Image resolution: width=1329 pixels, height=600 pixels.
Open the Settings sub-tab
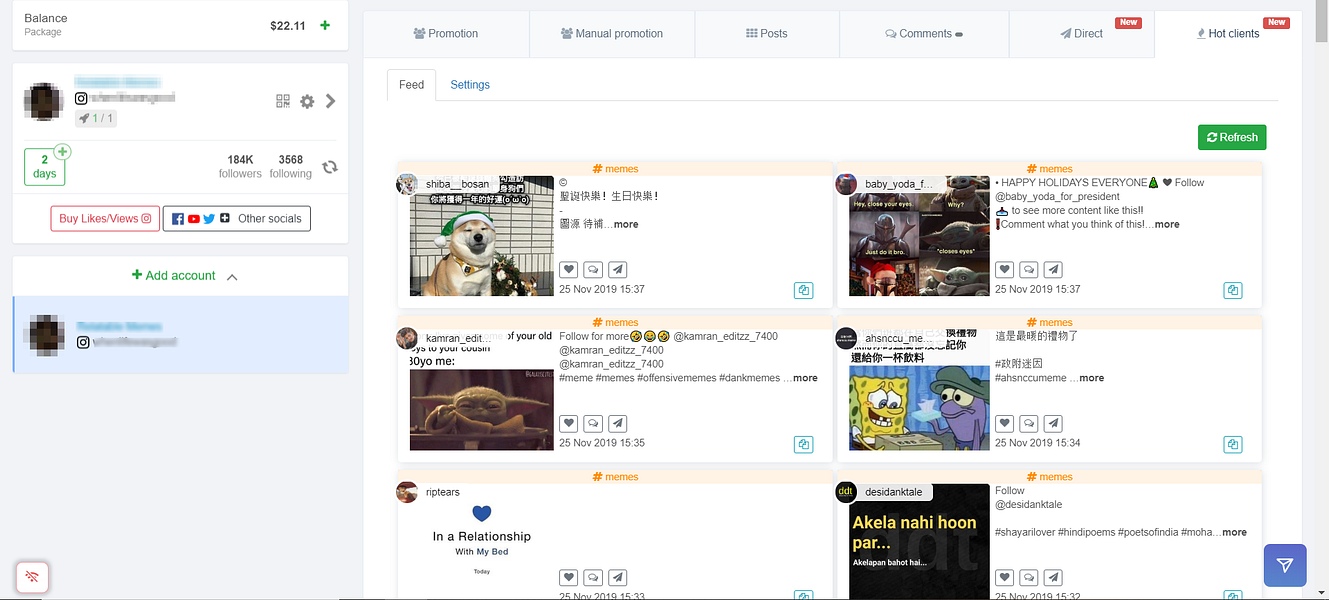(470, 85)
